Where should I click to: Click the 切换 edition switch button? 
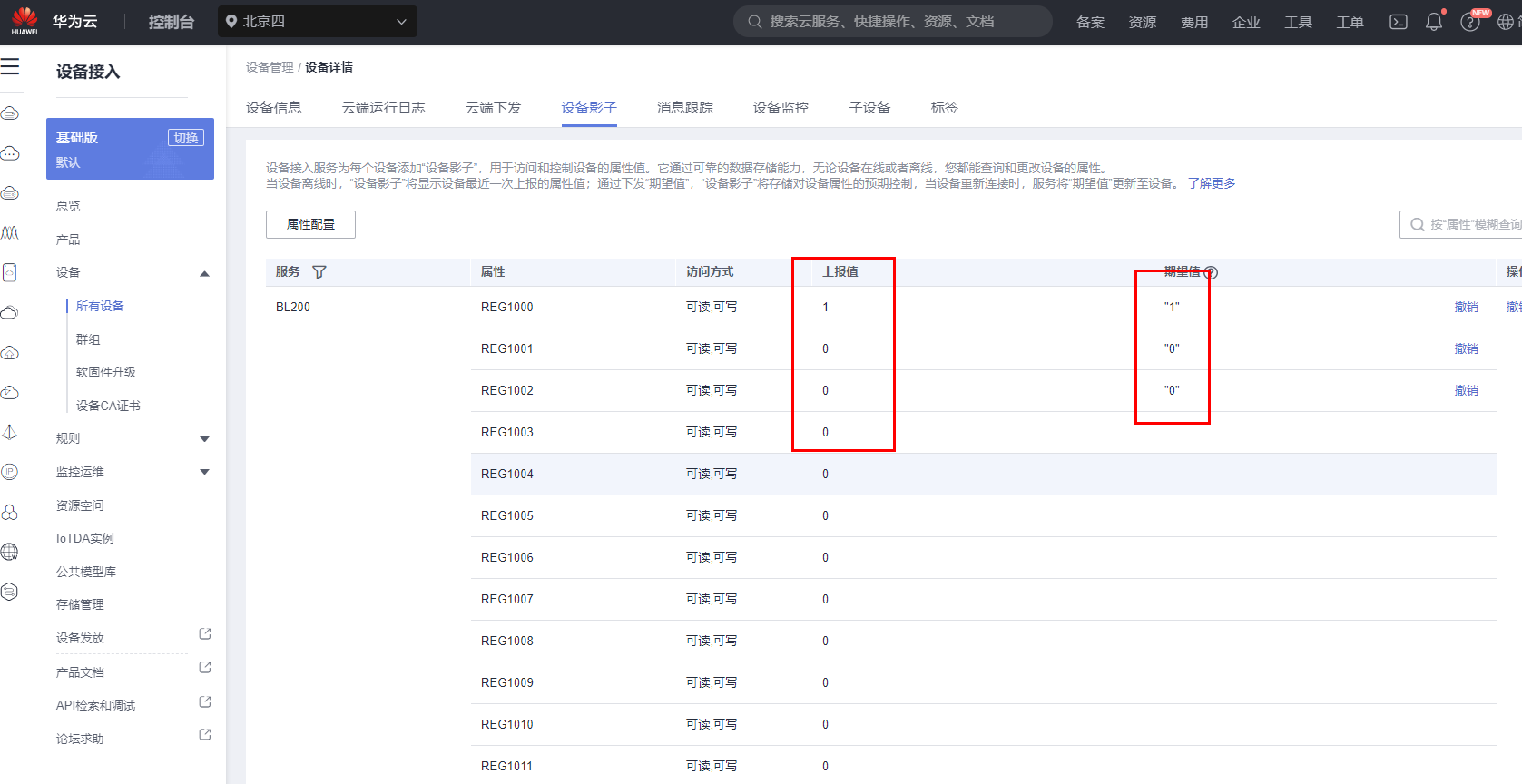(186, 138)
